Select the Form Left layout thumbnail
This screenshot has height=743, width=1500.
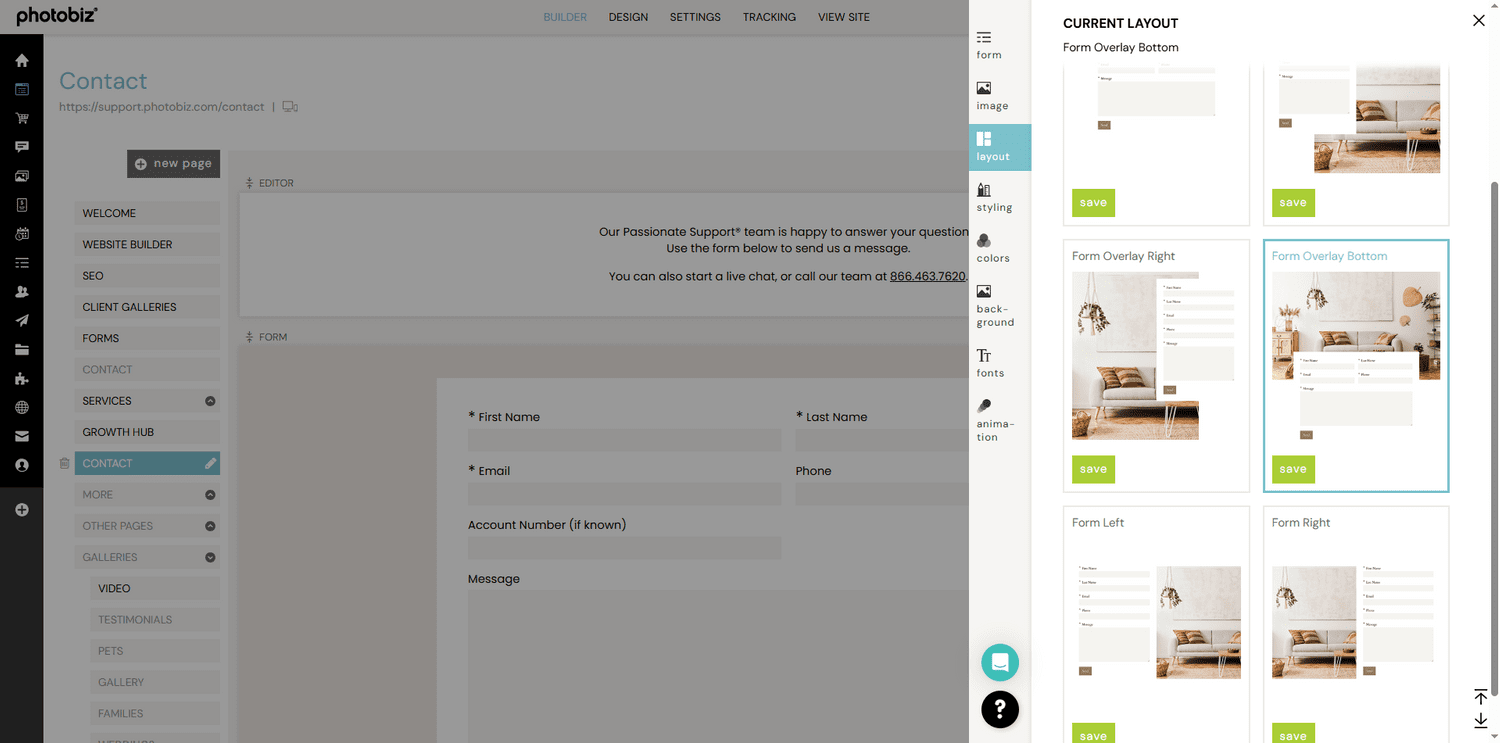pos(1156,622)
